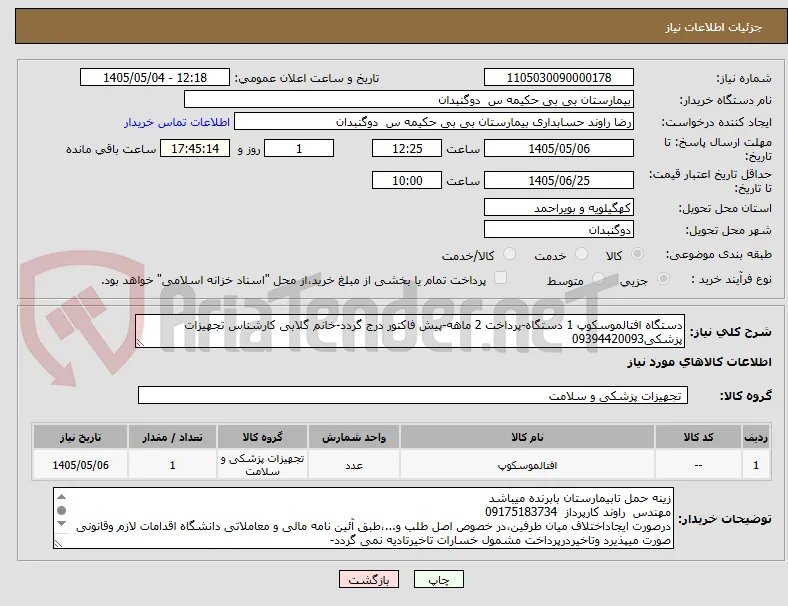788x606 pixels.
Task: Click the buyer notes text area
Action: pyautogui.click(x=363, y=518)
